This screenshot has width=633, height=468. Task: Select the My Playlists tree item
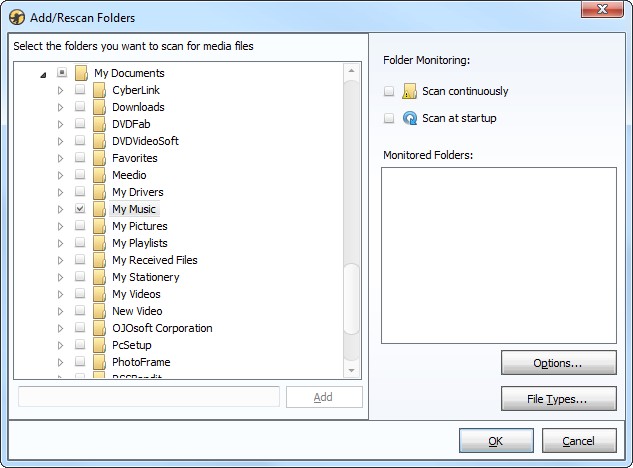(139, 243)
